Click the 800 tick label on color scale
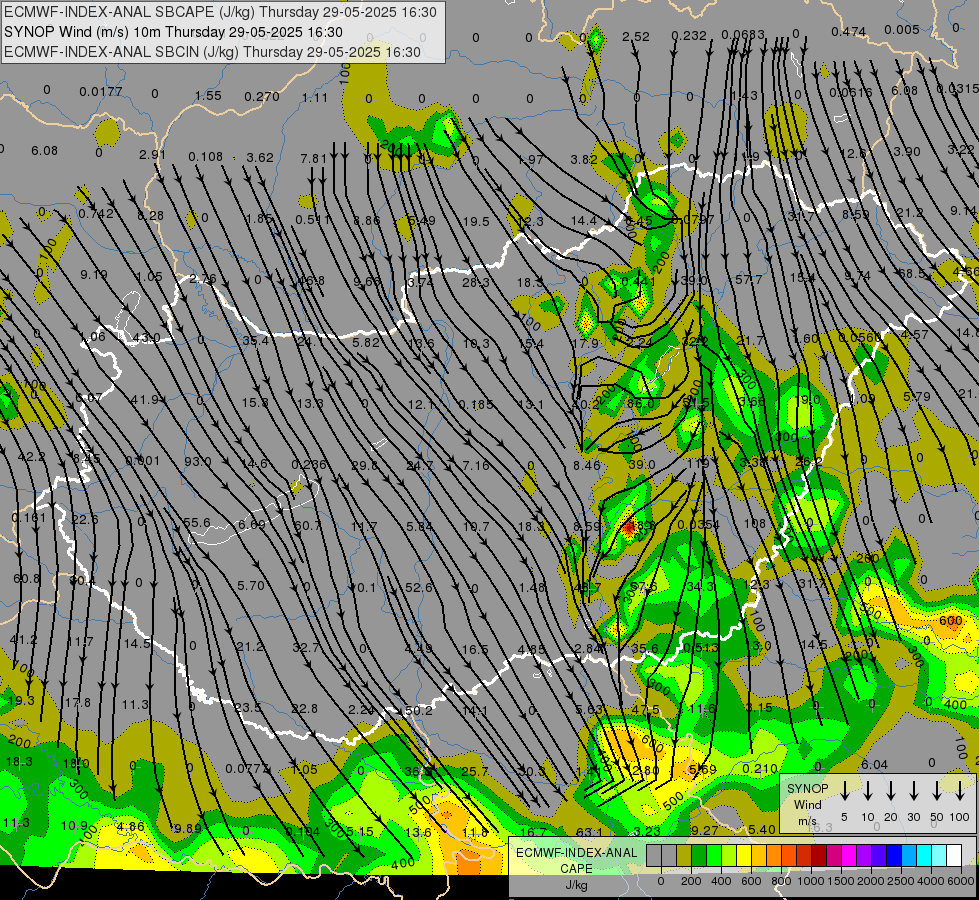This screenshot has width=979, height=900. pos(780,881)
